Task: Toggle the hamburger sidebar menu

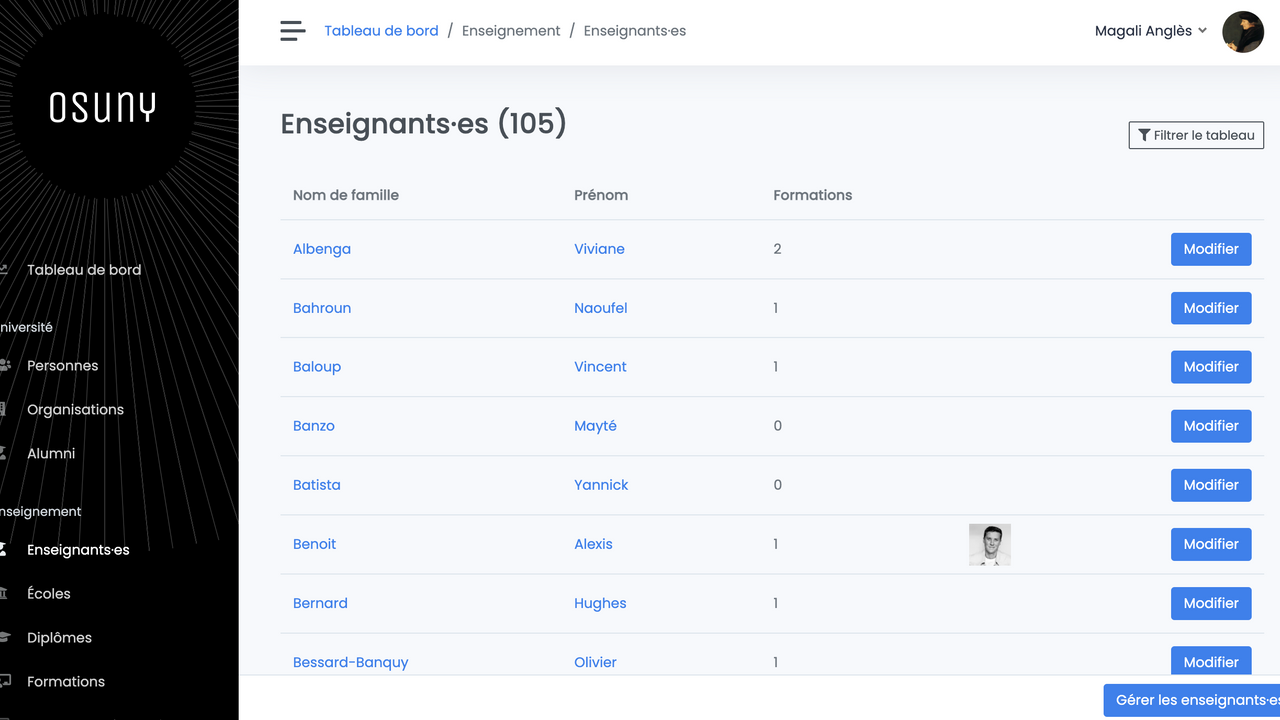Action: 292,31
